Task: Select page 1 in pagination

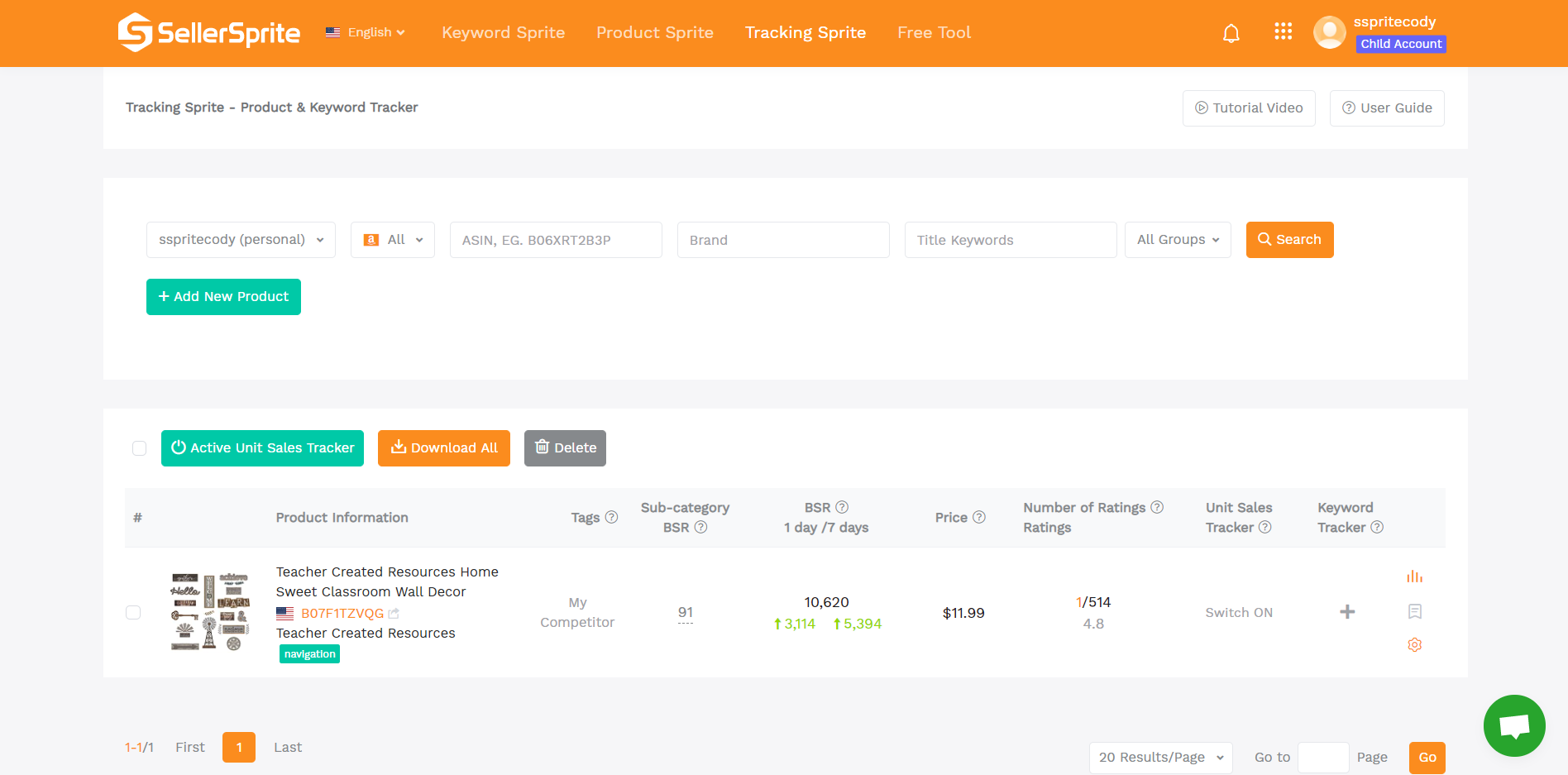Action: pyautogui.click(x=239, y=747)
